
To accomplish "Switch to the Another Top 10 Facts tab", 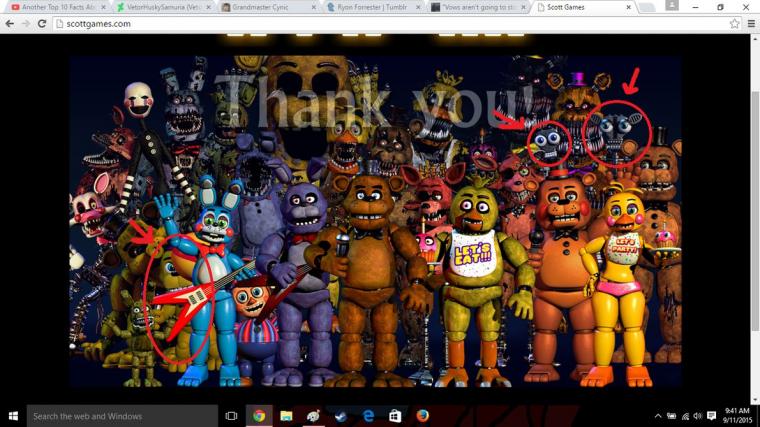I will coord(57,7).
